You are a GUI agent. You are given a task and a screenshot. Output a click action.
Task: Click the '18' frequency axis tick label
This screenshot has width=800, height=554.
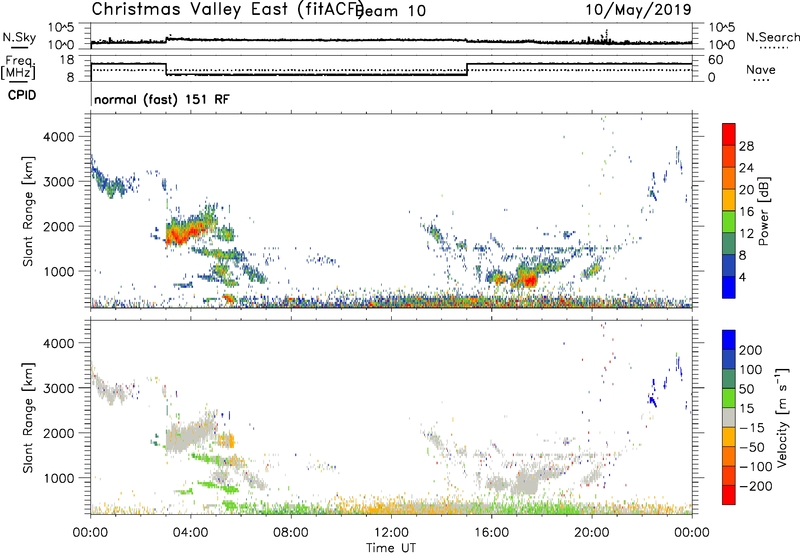66,60
